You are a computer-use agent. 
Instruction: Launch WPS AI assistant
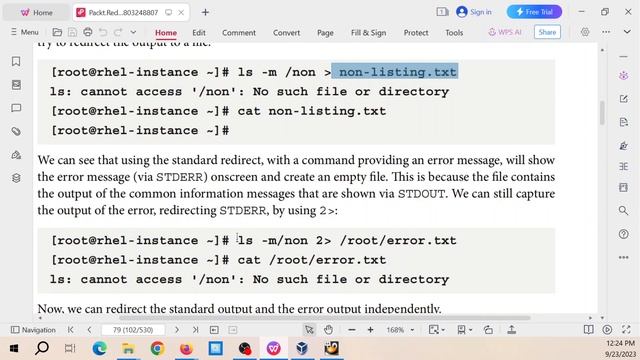pos(505,32)
